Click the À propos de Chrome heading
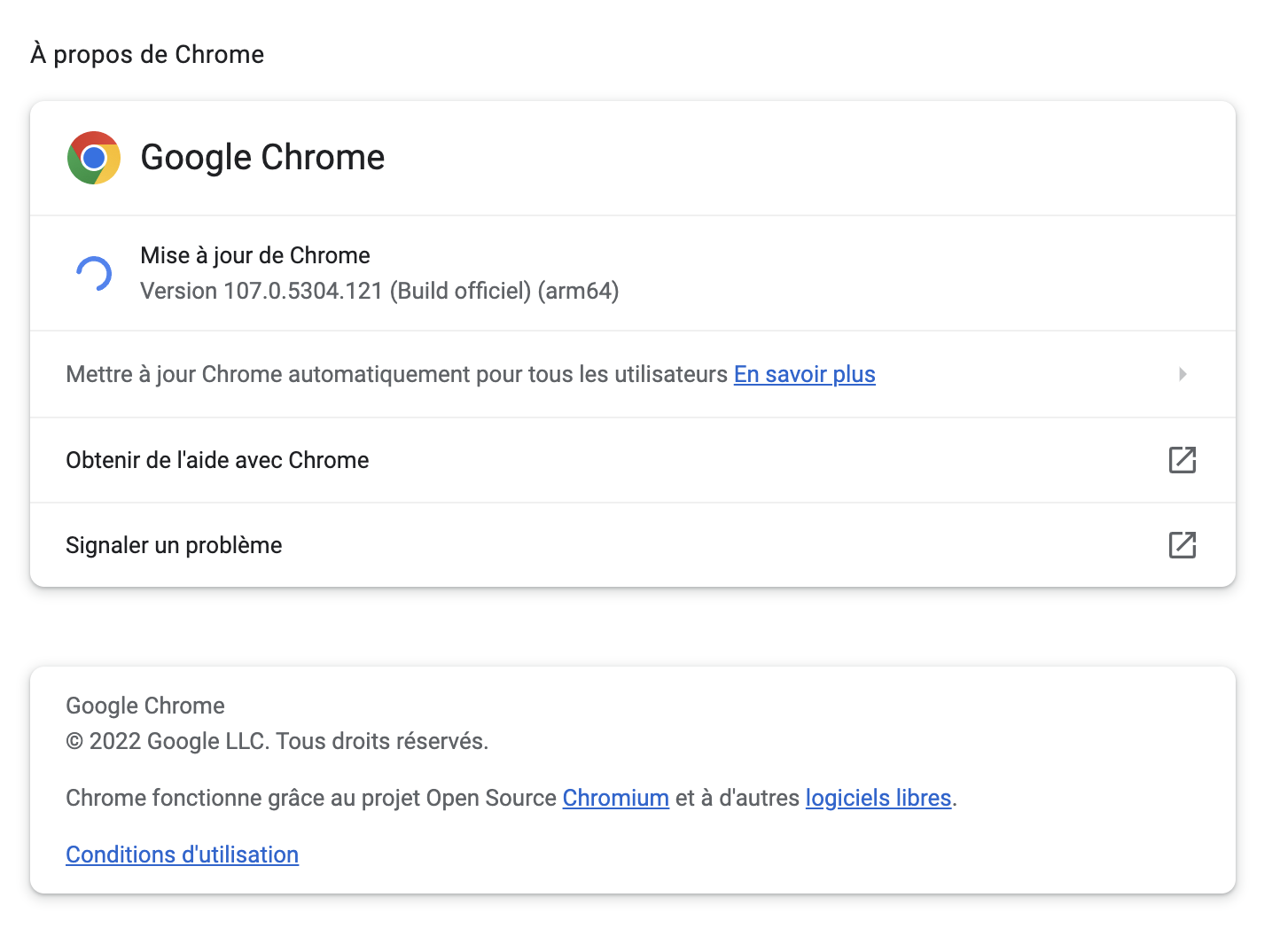This screenshot has width=1280, height=952. click(147, 54)
